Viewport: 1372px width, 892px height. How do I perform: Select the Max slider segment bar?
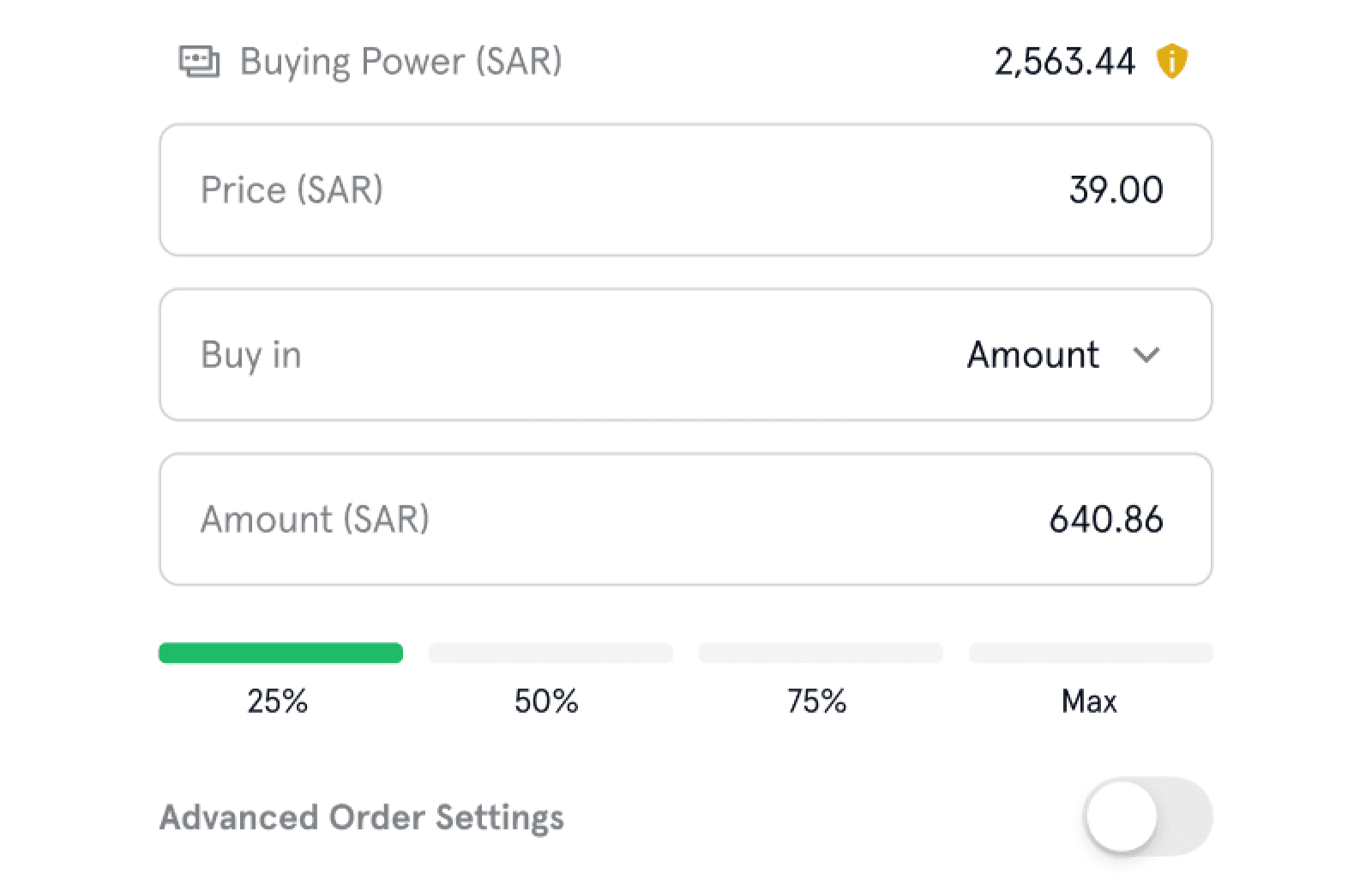click(1091, 654)
